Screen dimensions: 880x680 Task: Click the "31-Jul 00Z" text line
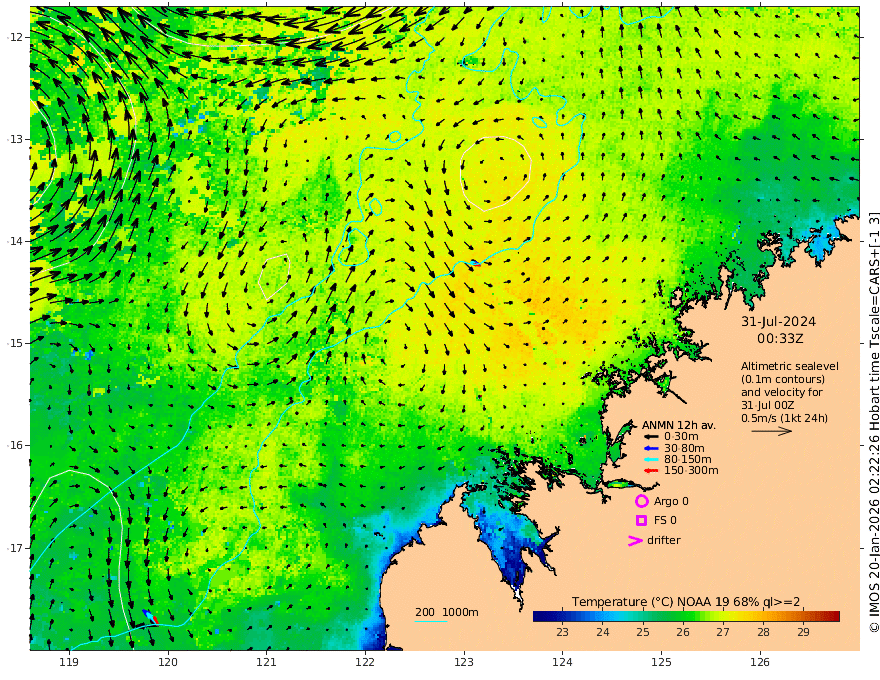[767, 405]
